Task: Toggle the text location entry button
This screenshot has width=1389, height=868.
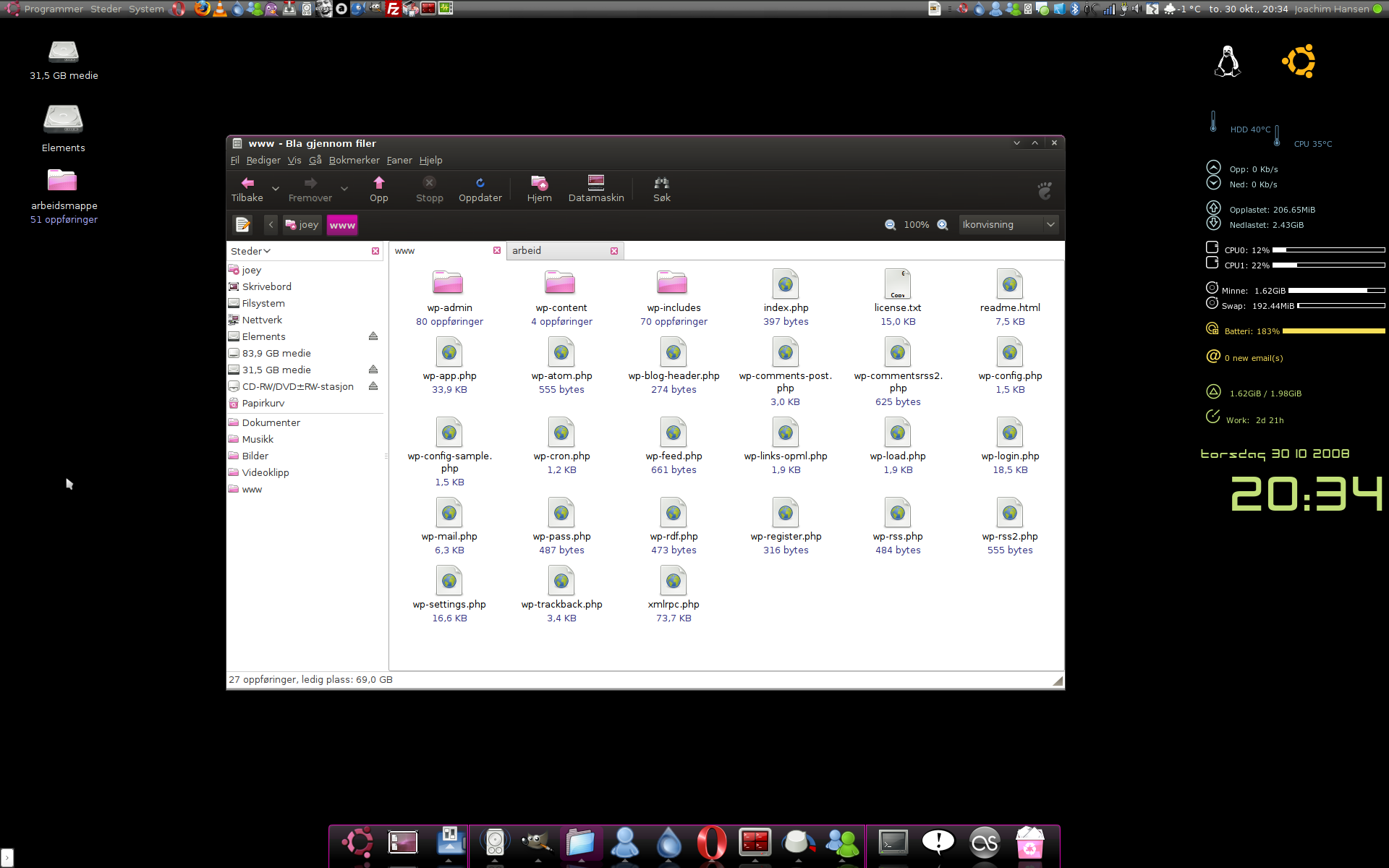Action: click(243, 225)
